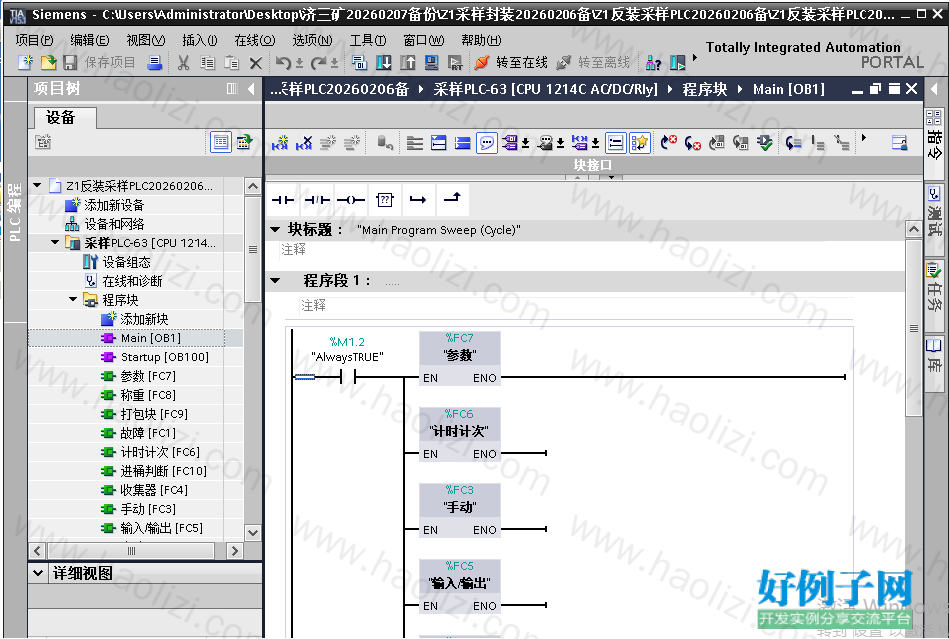The image size is (949, 639).
Task: Open the 视图(V) menu
Action: pos(145,40)
